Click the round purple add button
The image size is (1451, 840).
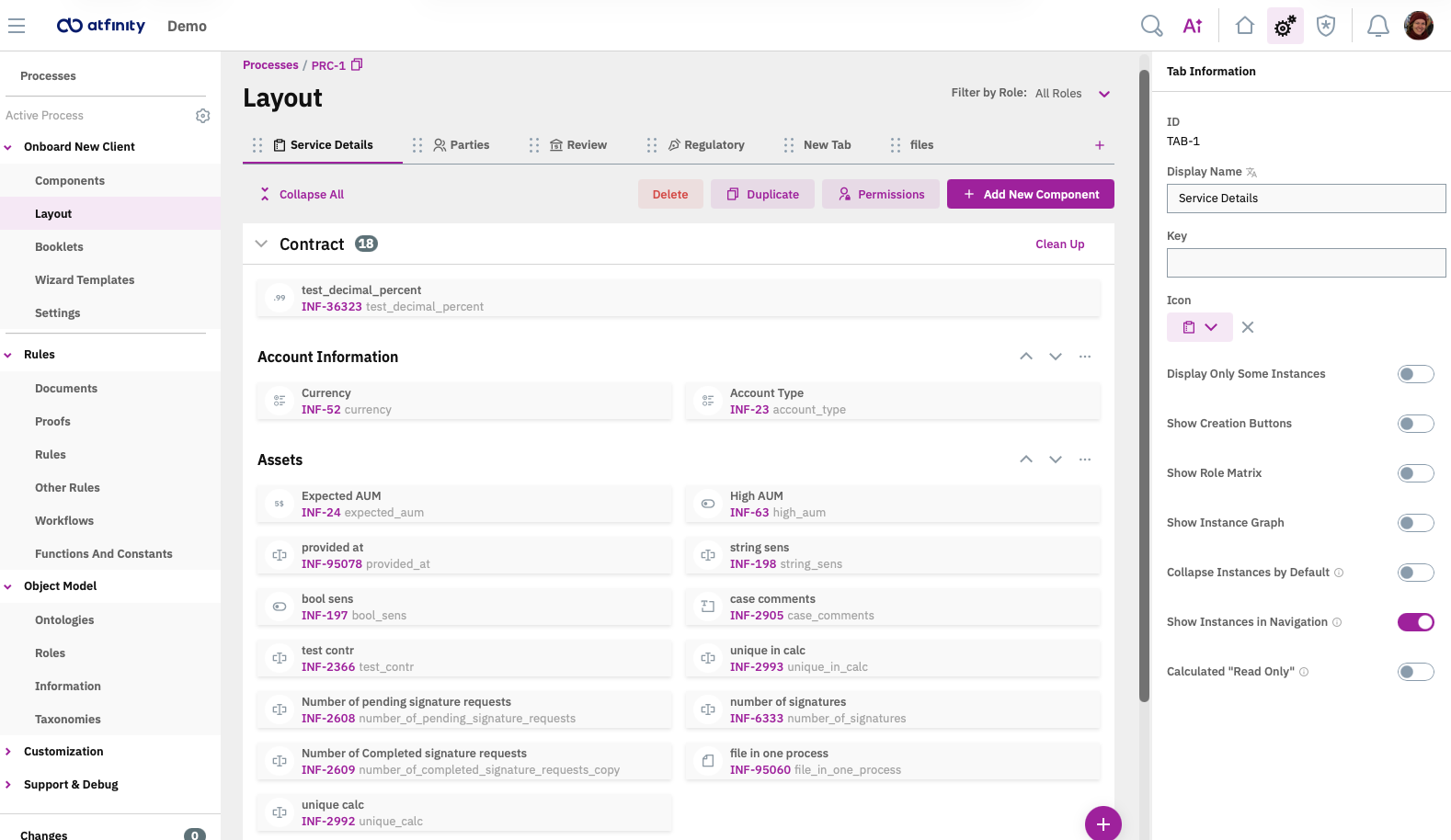1103,823
